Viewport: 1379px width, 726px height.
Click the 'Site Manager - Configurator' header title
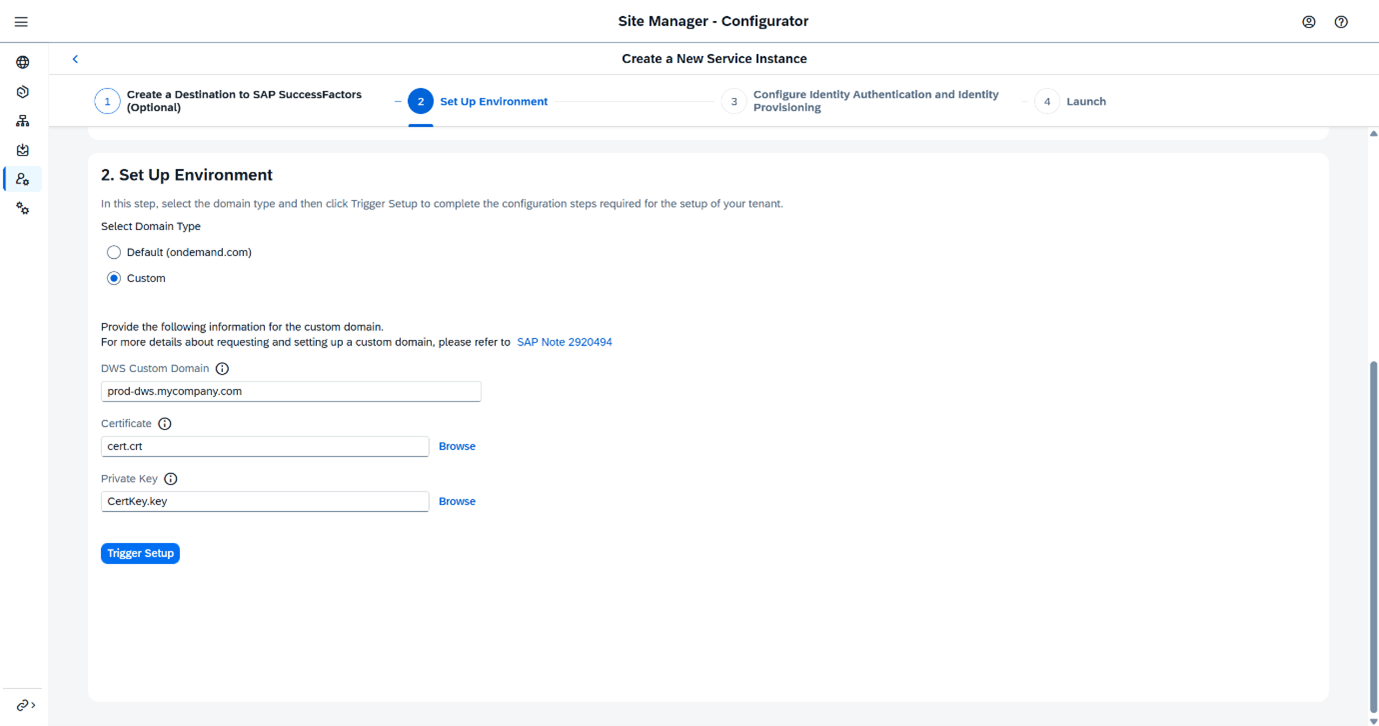[x=713, y=21]
